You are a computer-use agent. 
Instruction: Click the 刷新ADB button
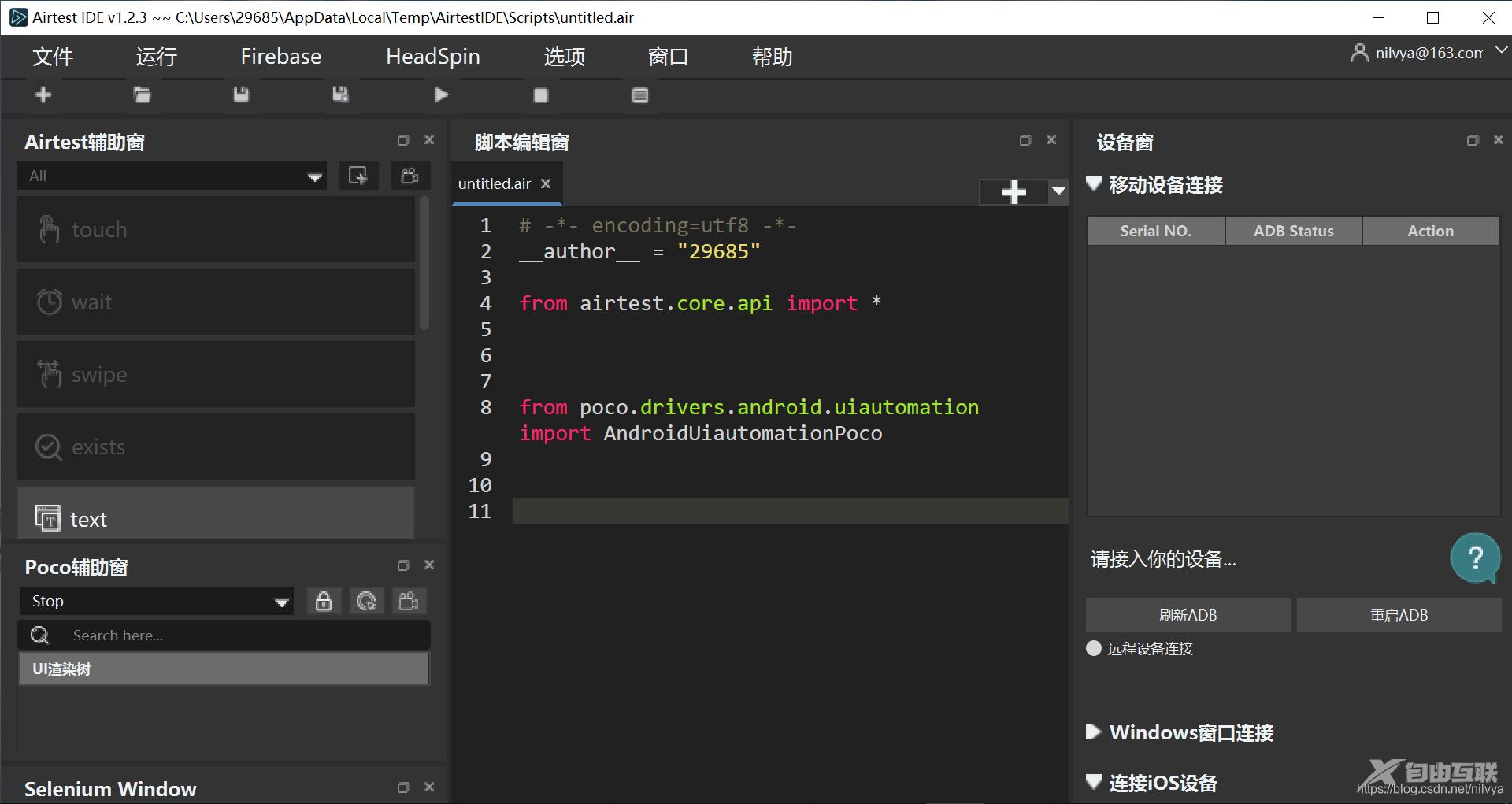point(1188,615)
